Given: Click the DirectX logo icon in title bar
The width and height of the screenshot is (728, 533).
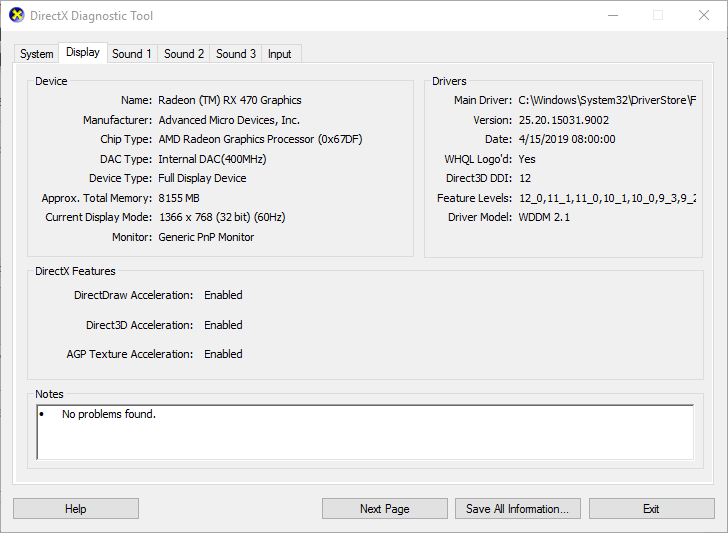Looking at the screenshot, I should coord(17,15).
